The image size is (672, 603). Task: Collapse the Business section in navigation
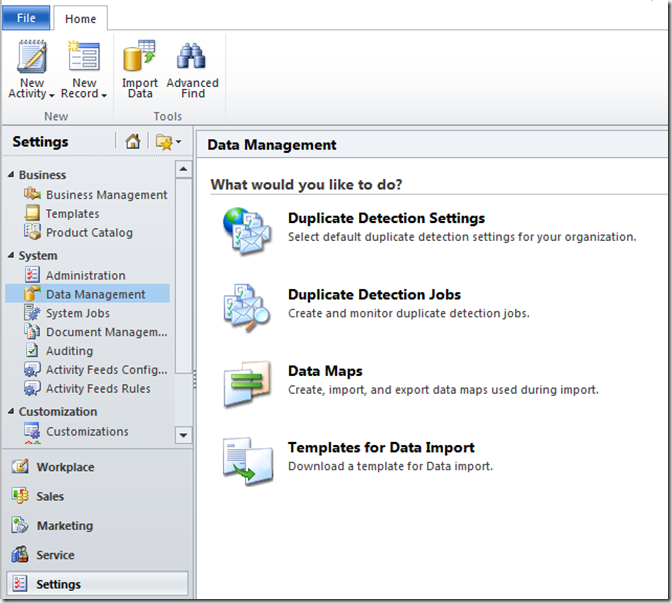click(x=12, y=175)
